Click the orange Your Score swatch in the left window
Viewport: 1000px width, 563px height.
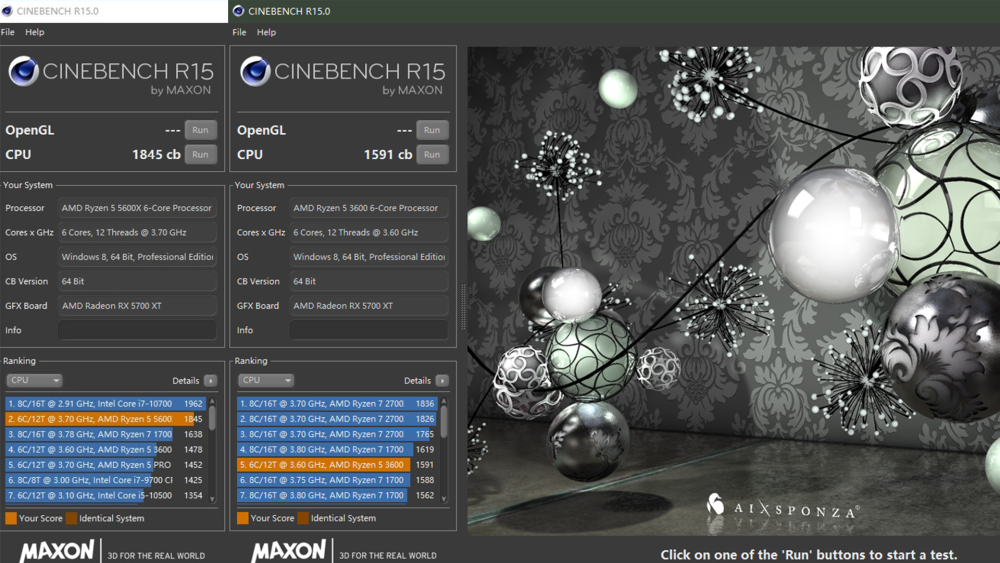[11, 518]
